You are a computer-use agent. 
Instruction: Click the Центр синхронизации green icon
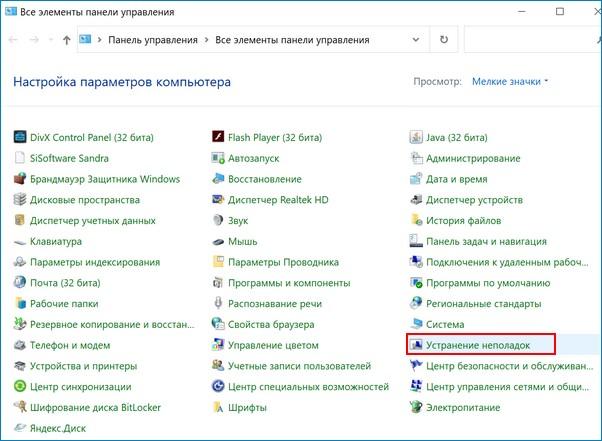pyautogui.click(x=20, y=386)
